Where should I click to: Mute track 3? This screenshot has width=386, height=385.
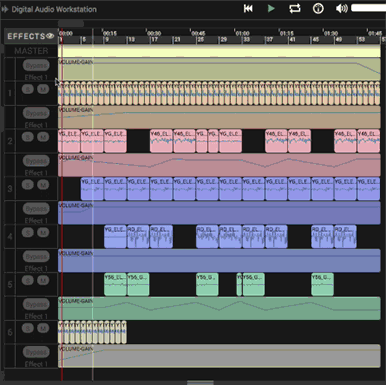click(x=43, y=185)
